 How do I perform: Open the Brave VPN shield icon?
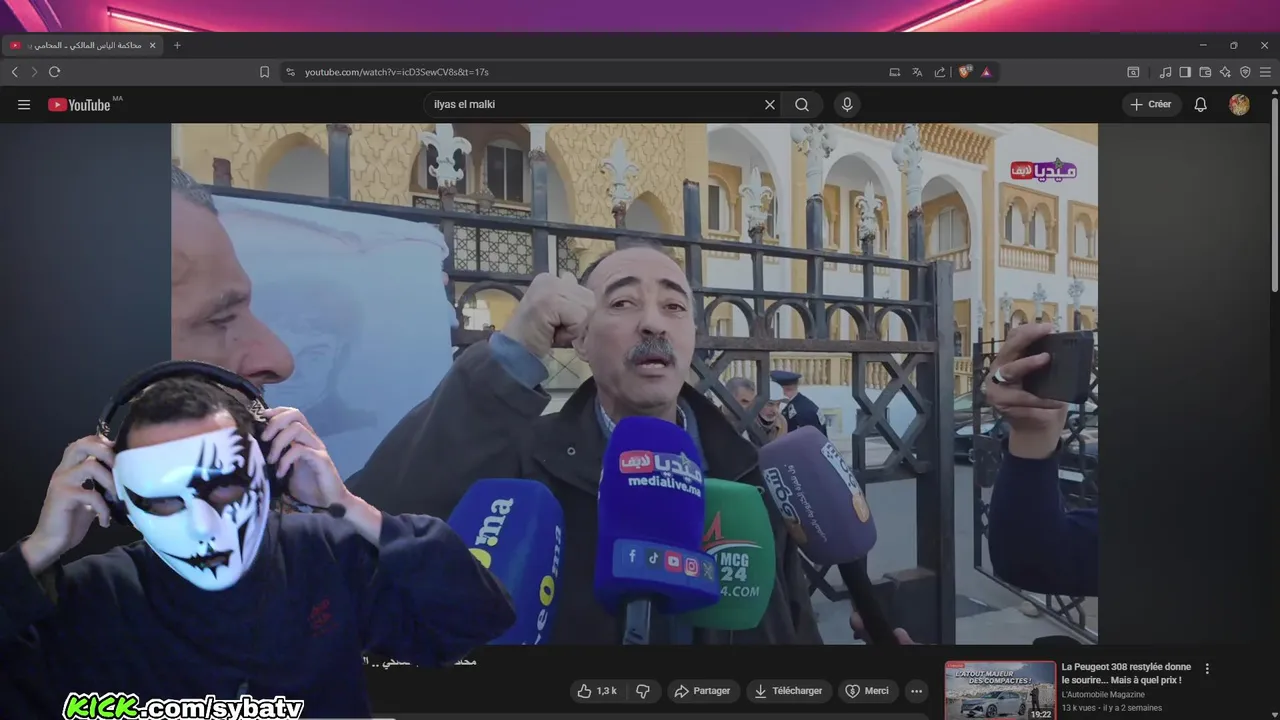(x=1245, y=72)
